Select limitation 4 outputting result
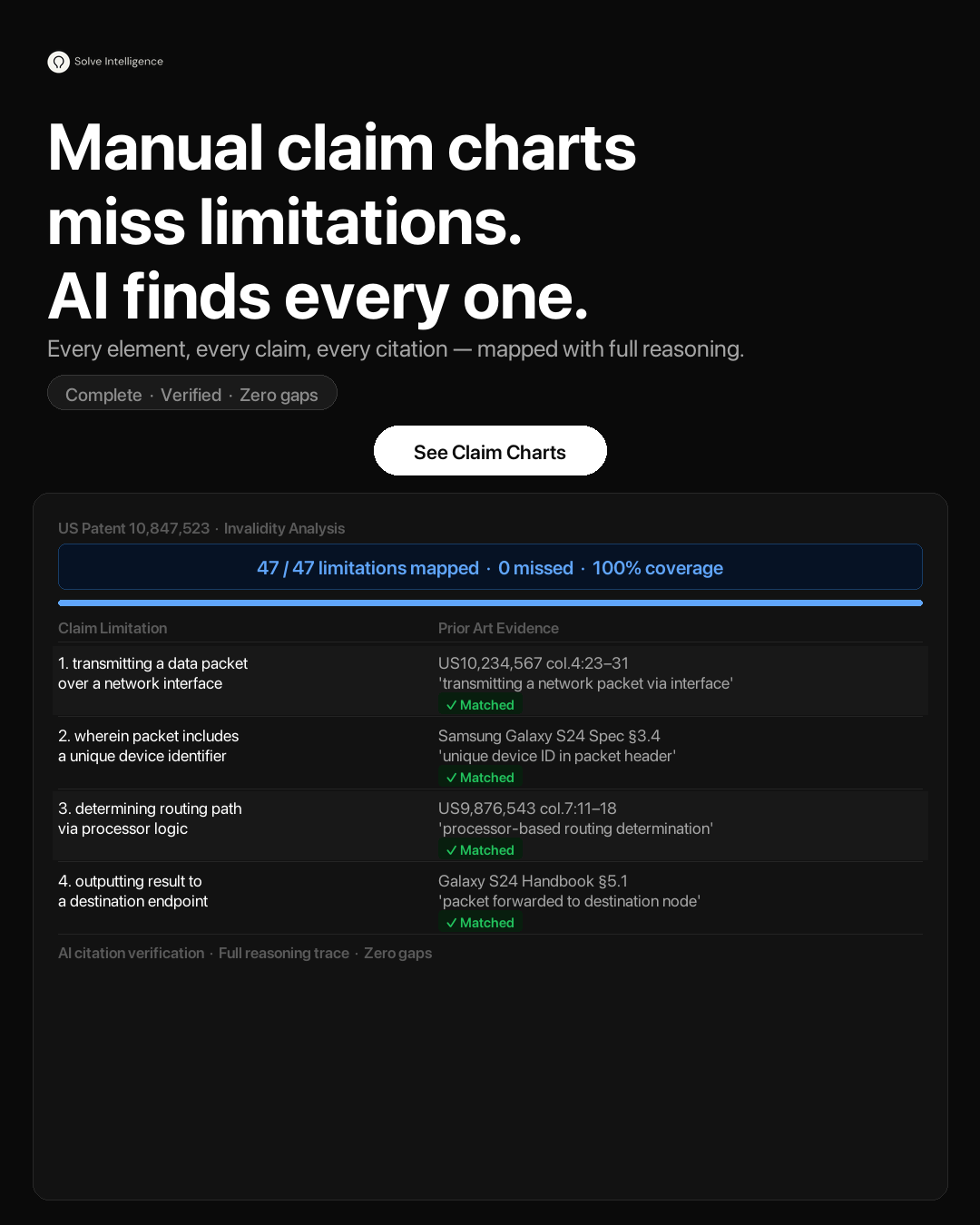980x1225 pixels. point(132,891)
